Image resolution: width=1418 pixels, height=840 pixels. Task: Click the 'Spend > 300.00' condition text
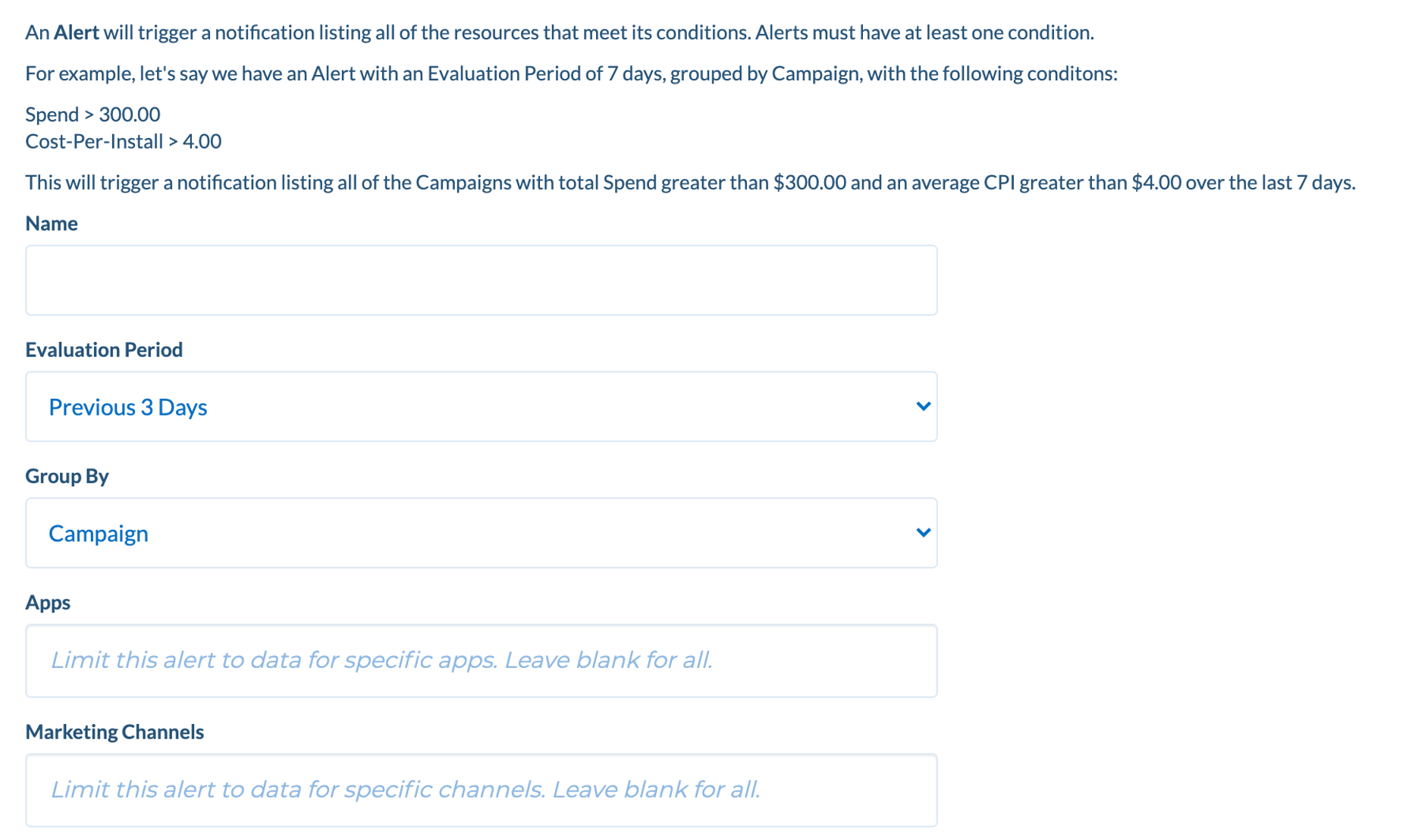(x=93, y=114)
